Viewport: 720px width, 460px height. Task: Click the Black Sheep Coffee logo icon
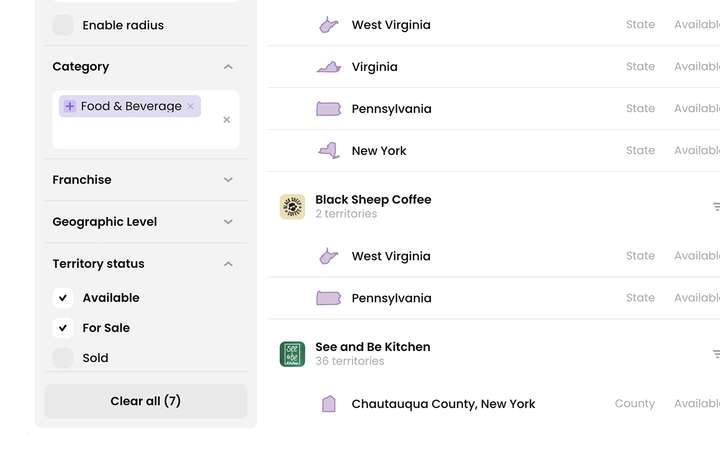(x=292, y=207)
